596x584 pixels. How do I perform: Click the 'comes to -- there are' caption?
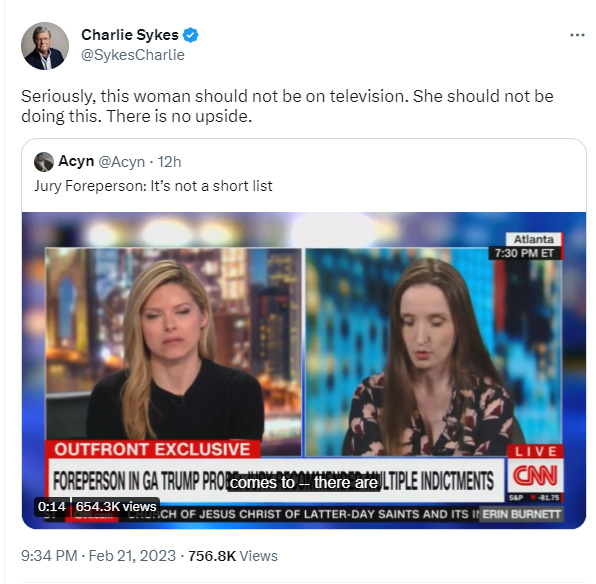coord(304,483)
